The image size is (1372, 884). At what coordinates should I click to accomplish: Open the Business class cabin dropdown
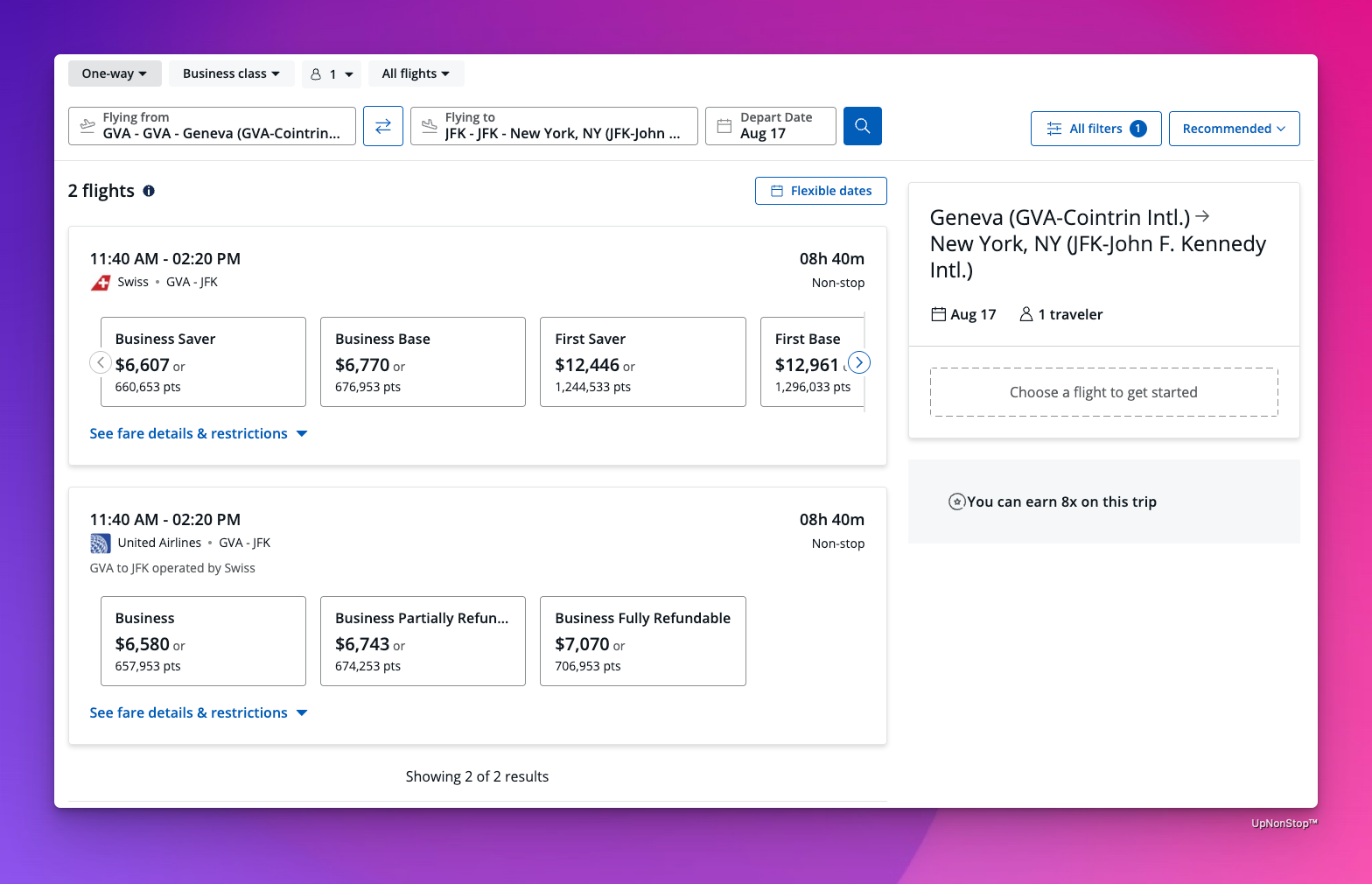(231, 74)
